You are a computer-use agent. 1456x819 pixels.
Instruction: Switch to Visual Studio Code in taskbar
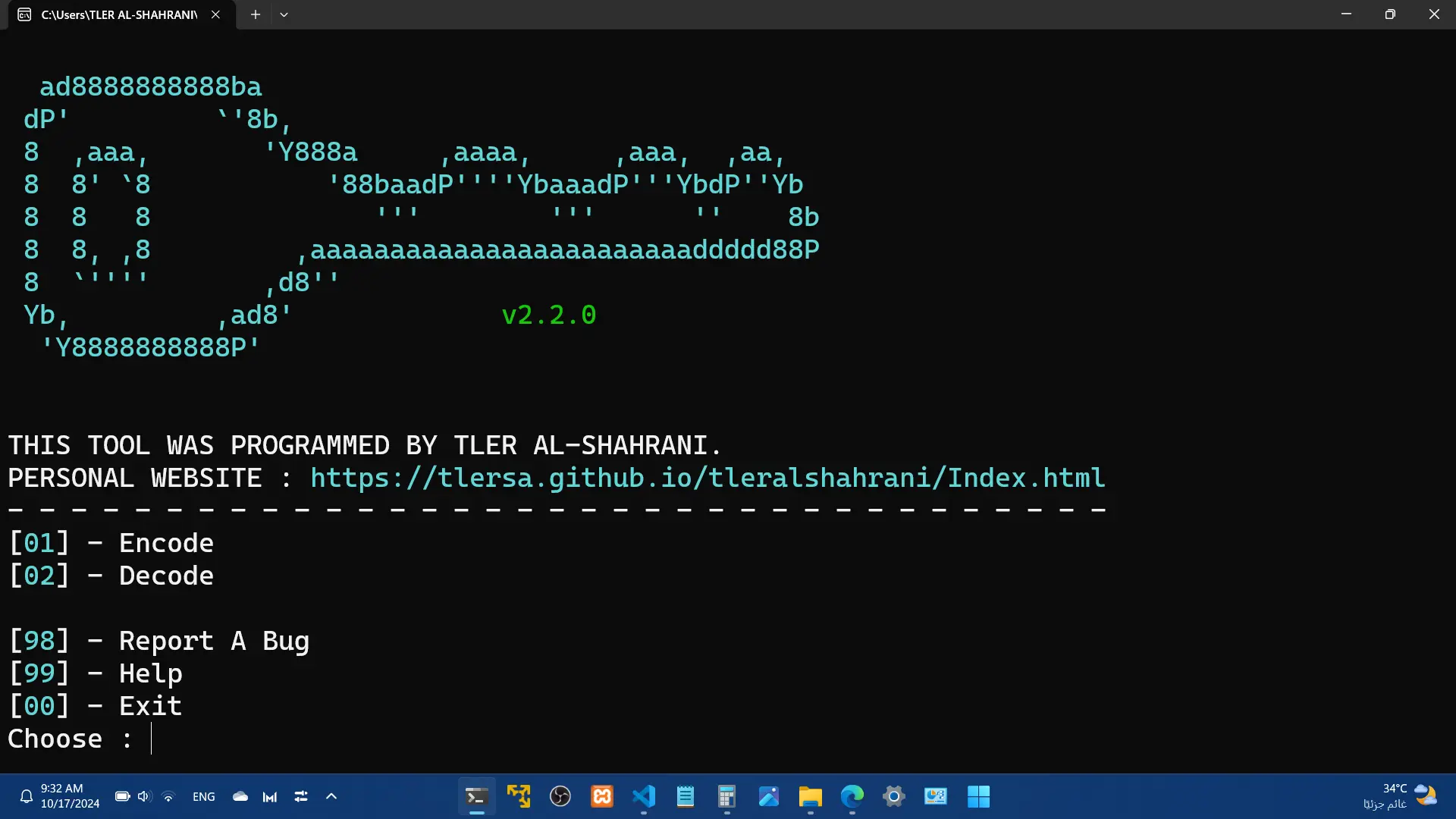click(644, 796)
